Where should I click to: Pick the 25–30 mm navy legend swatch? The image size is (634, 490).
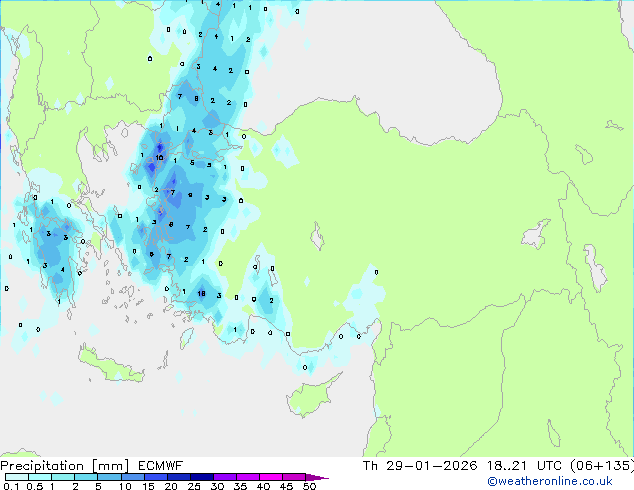(x=201, y=477)
